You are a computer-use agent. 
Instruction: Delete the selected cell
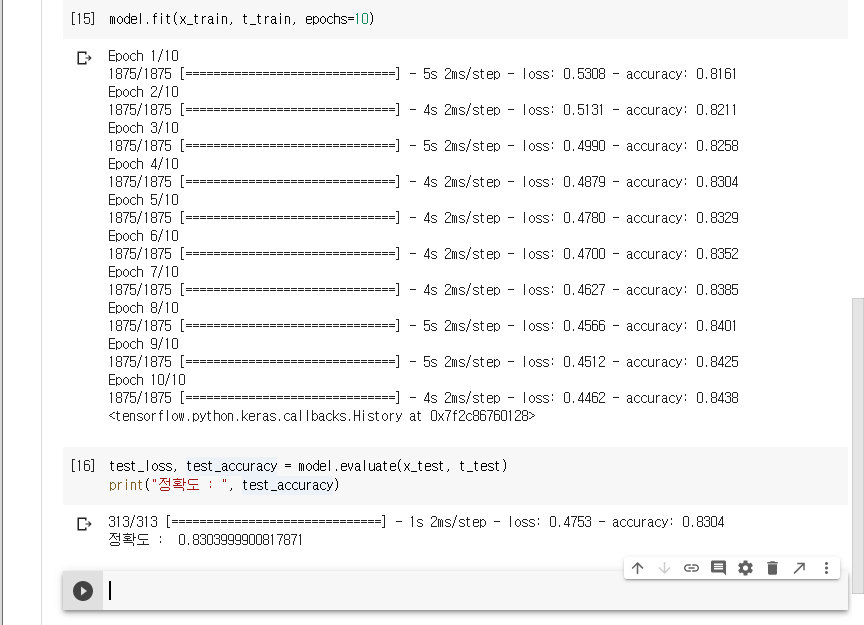[x=772, y=568]
